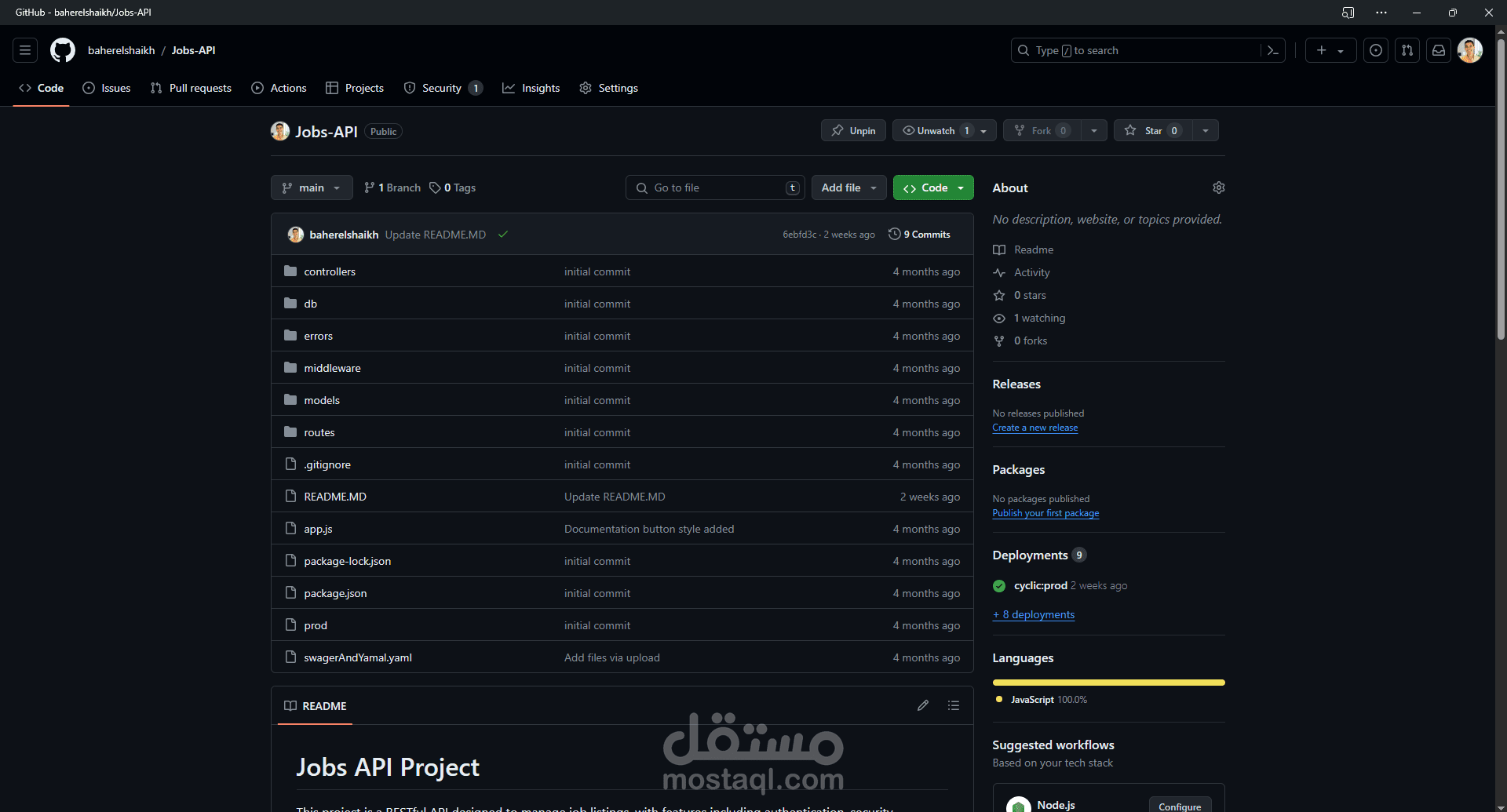Edit the README with the pencil icon
Image resolution: width=1507 pixels, height=812 pixels.
coord(923,705)
